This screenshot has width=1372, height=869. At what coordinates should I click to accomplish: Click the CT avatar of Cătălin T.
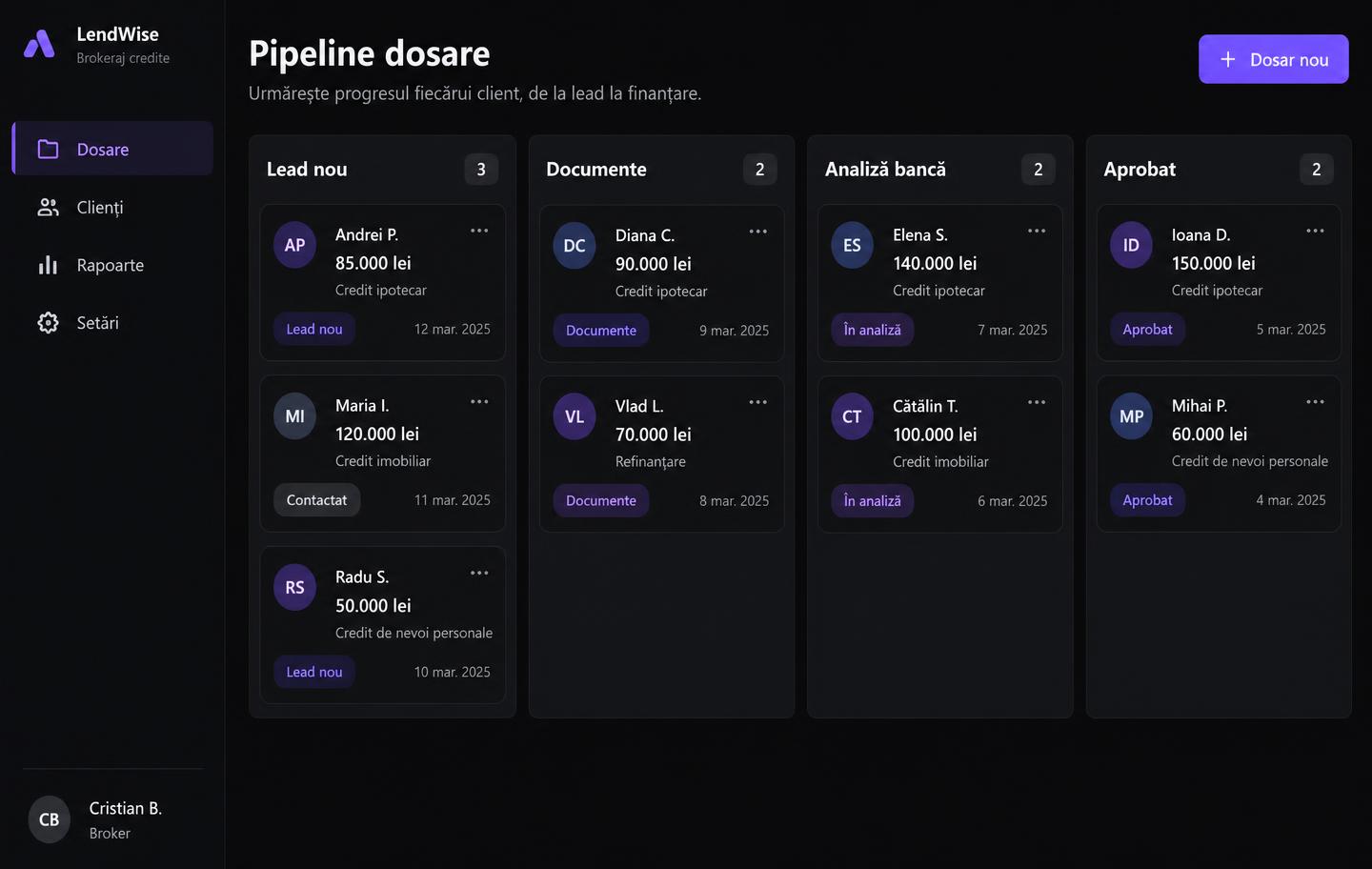tap(853, 417)
